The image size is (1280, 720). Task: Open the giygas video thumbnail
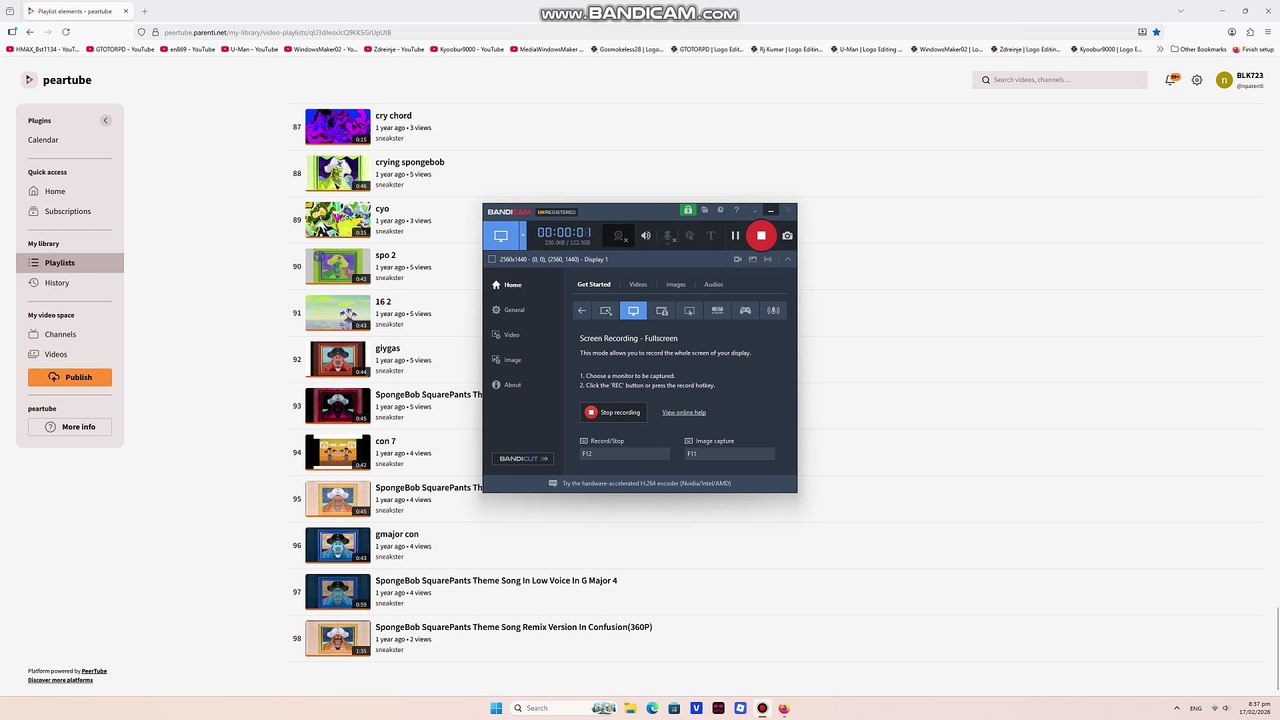pyautogui.click(x=338, y=360)
